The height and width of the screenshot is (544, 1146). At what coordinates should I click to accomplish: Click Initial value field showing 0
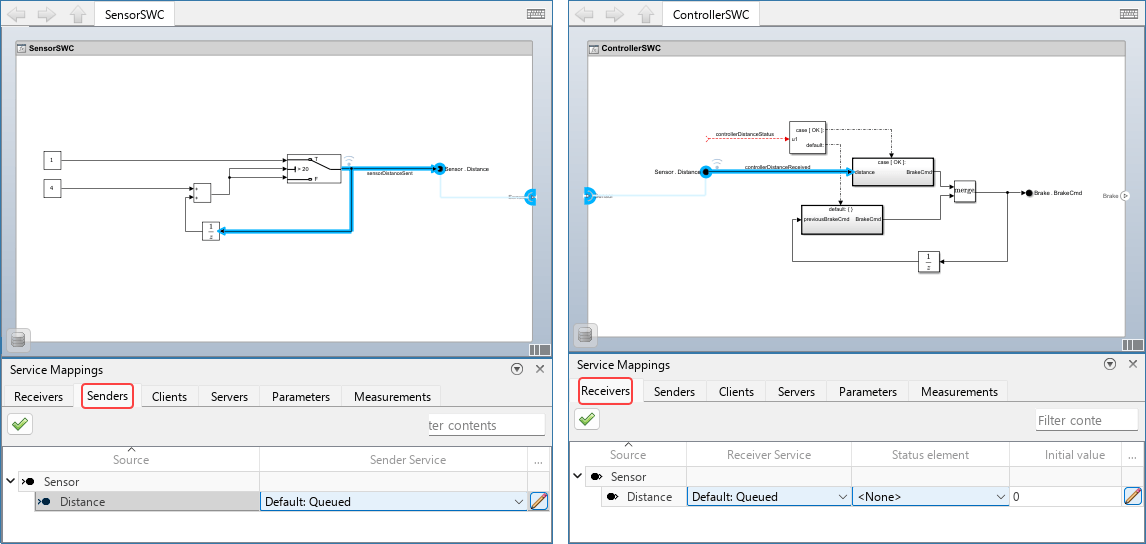coord(1066,496)
